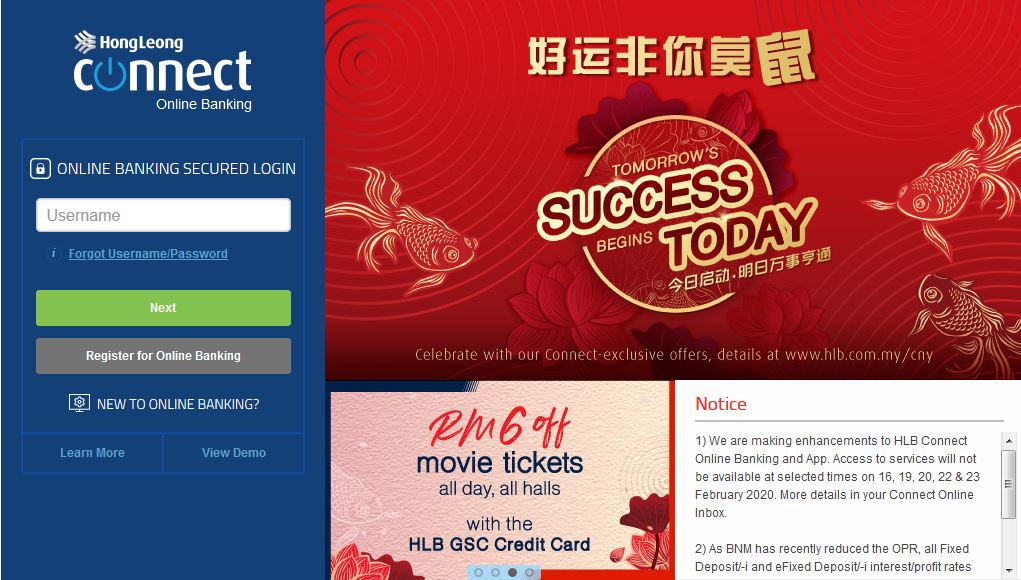Image resolution: width=1021 pixels, height=580 pixels.
Task: Select the second carousel dot indicator
Action: click(x=496, y=572)
